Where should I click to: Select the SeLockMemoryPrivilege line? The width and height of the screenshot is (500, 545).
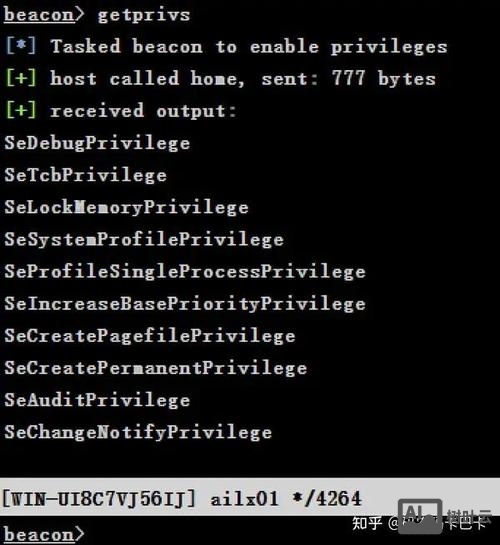pyautogui.click(x=126, y=207)
